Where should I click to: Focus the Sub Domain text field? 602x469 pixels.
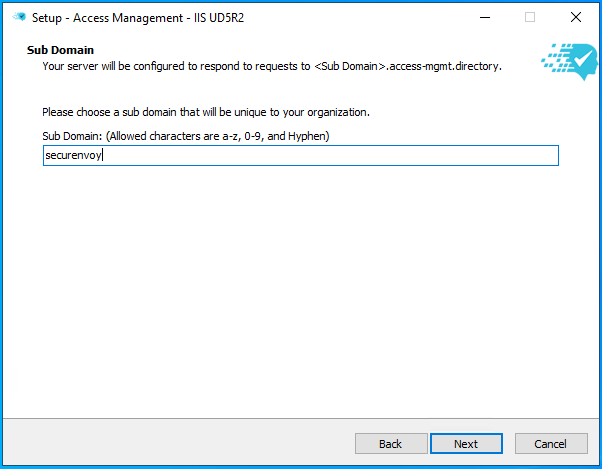coord(300,155)
